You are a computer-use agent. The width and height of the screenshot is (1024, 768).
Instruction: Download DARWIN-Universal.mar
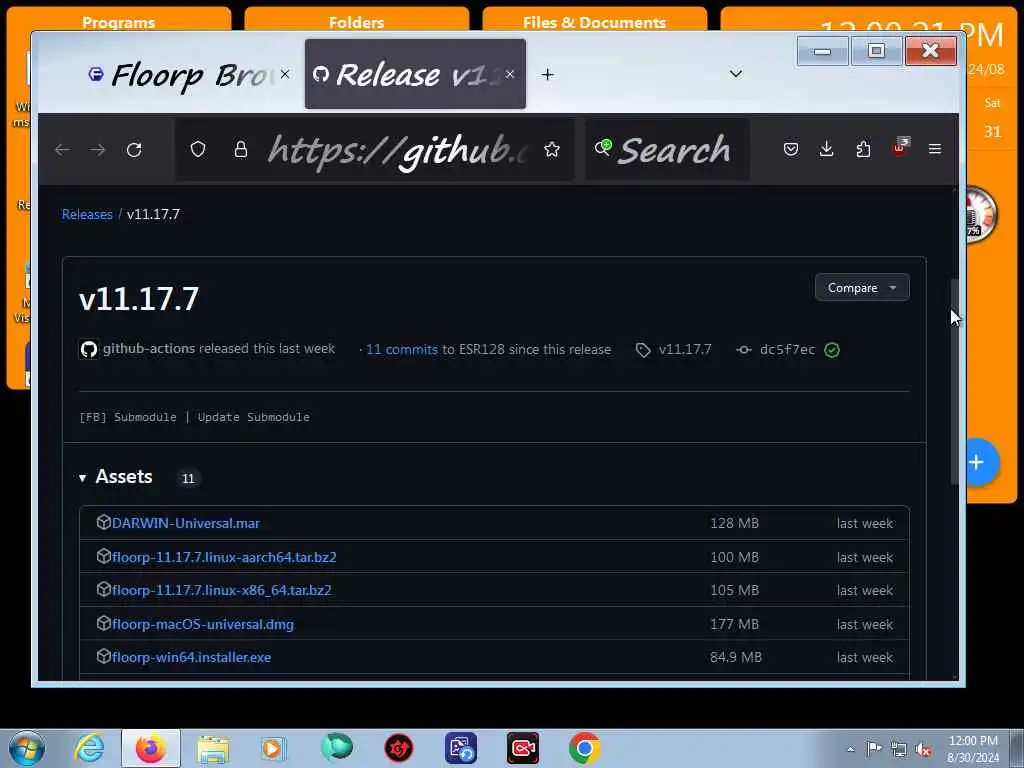click(x=185, y=523)
